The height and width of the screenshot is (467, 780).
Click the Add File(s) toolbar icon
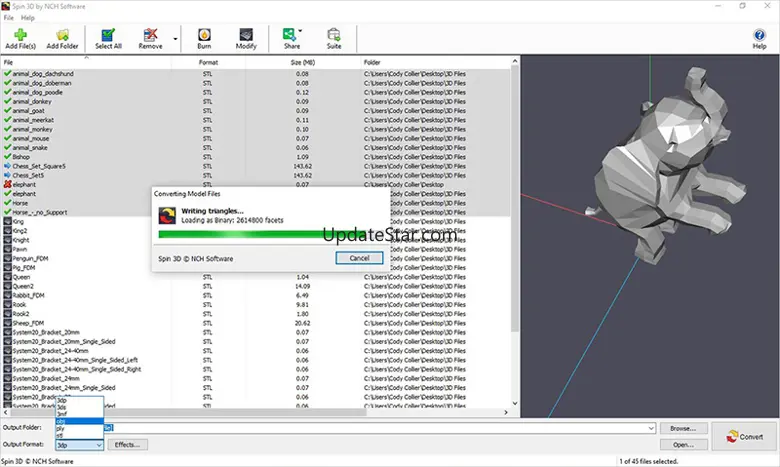[x=21, y=38]
